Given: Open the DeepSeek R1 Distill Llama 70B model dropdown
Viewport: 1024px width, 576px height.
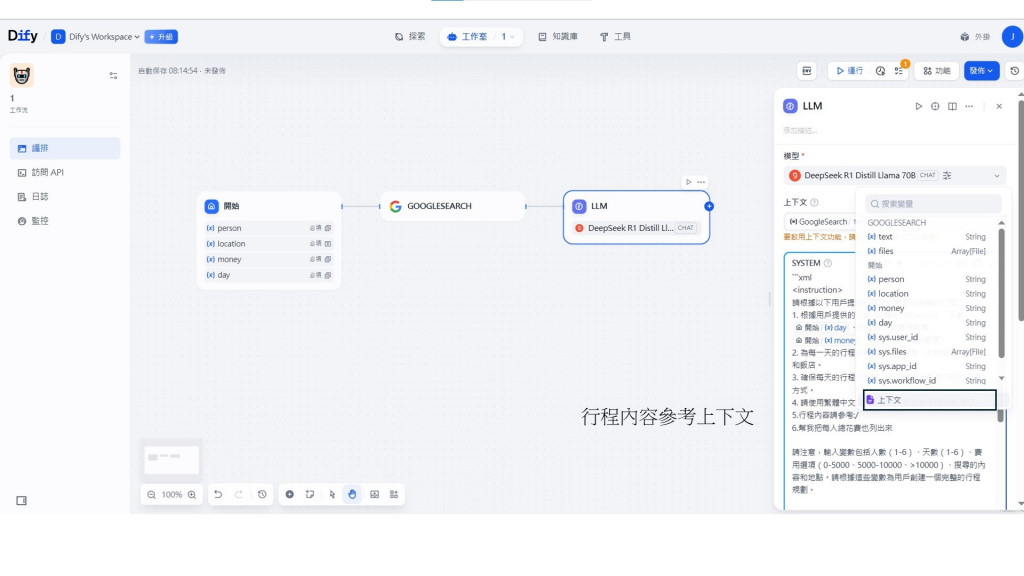Looking at the screenshot, I should [895, 175].
